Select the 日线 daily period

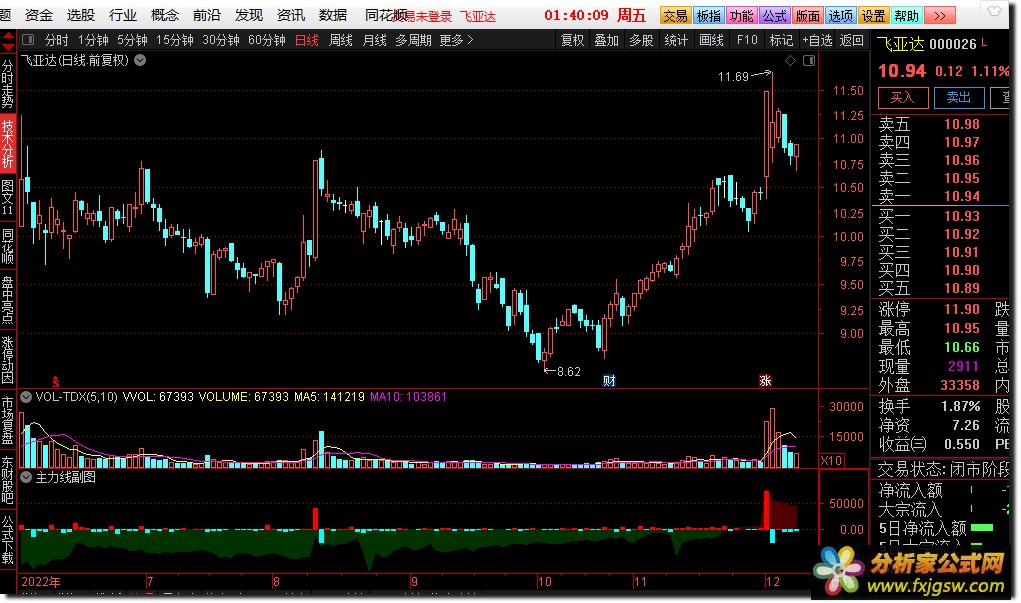coord(307,40)
